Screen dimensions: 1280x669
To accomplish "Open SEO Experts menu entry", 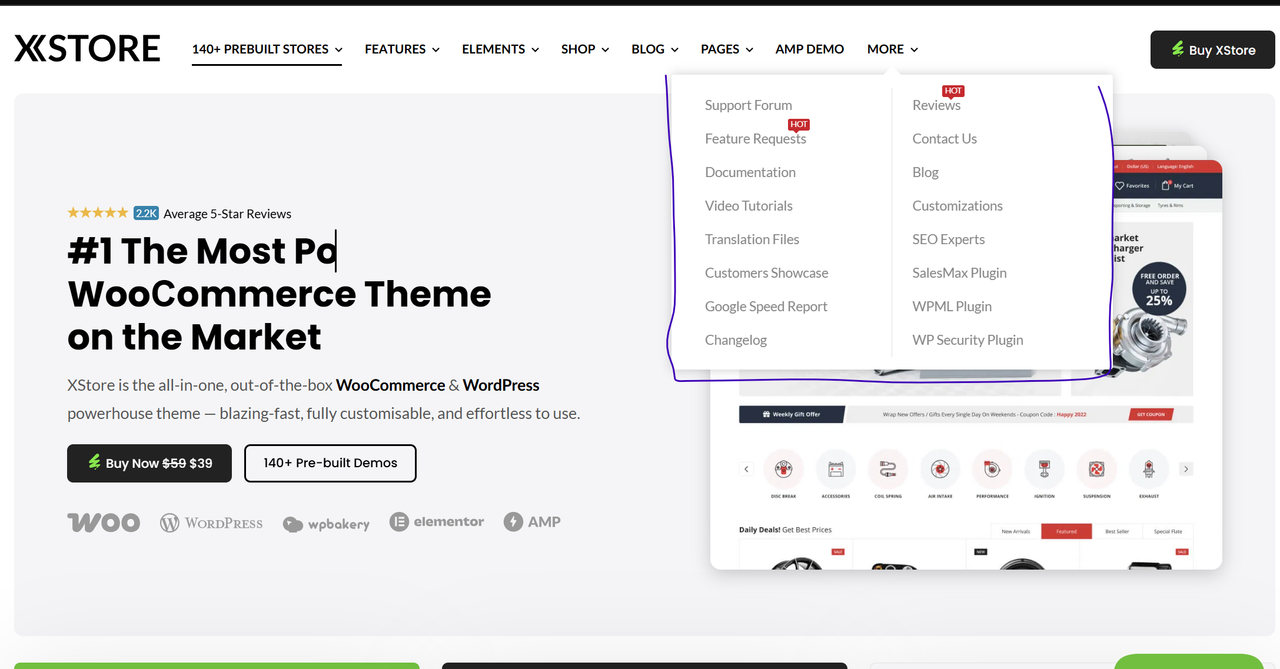I will pyautogui.click(x=948, y=239).
